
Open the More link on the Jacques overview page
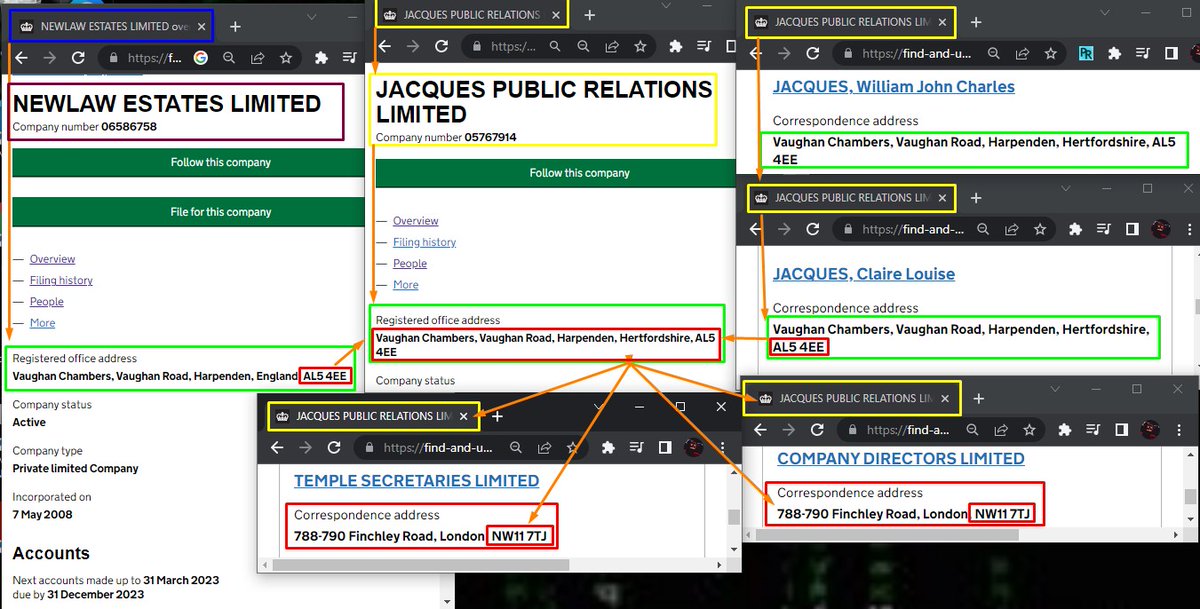point(406,285)
